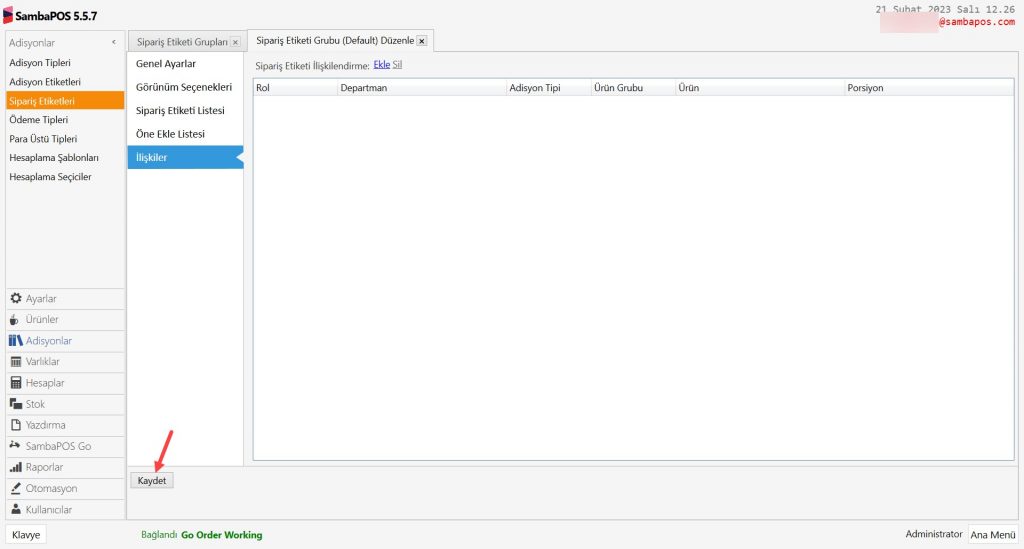Screen dimensions: 1024x549
Task: Collapse the Adisyonlar panel with chevron
Action: pos(113,43)
